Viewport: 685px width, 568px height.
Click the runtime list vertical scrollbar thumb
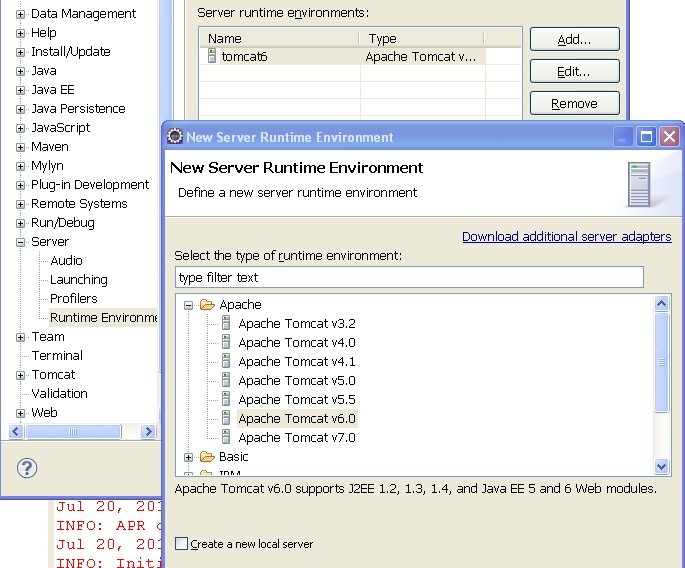(661, 362)
